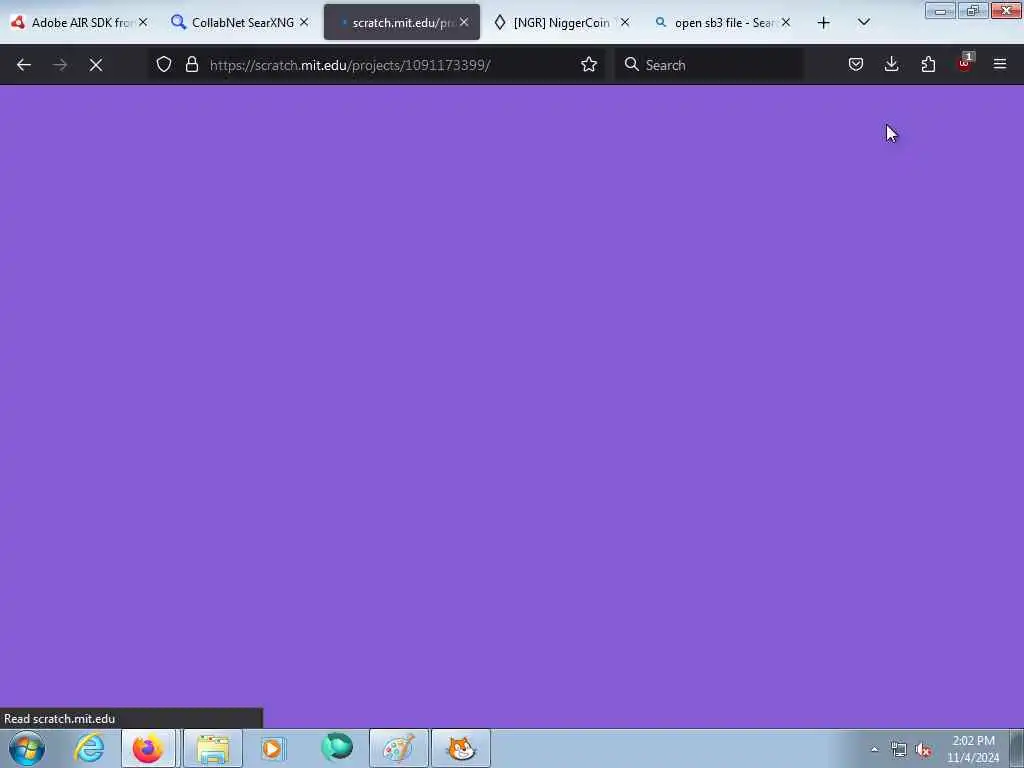Launch Internet Explorer from taskbar
1024x768 pixels.
tap(89, 748)
